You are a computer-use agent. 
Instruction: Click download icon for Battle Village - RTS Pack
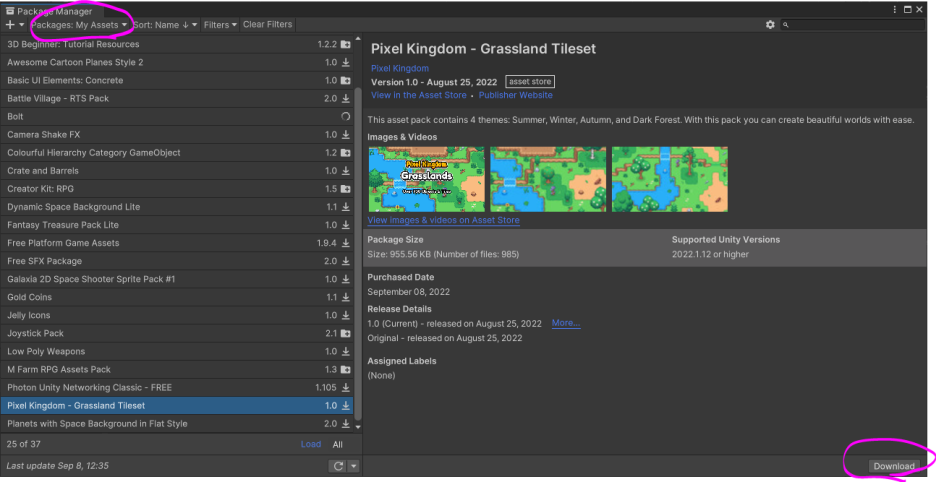click(x=346, y=98)
